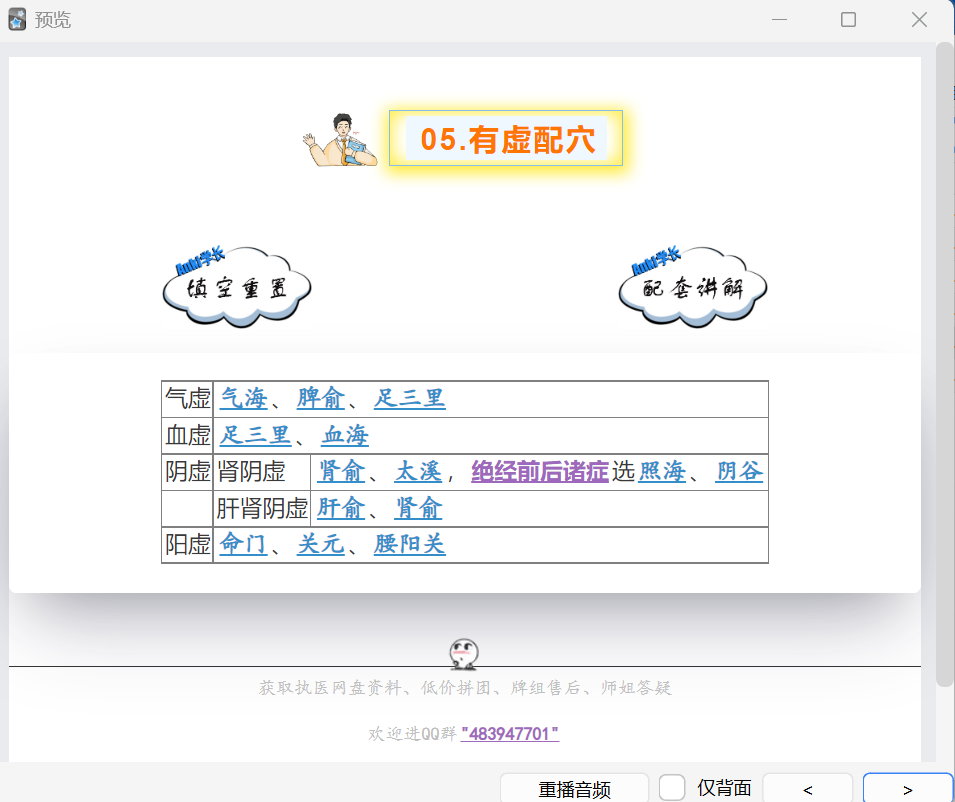The height and width of the screenshot is (802, 955).
Task: Click the 肾阴虚 table cell
Action: 262,472
